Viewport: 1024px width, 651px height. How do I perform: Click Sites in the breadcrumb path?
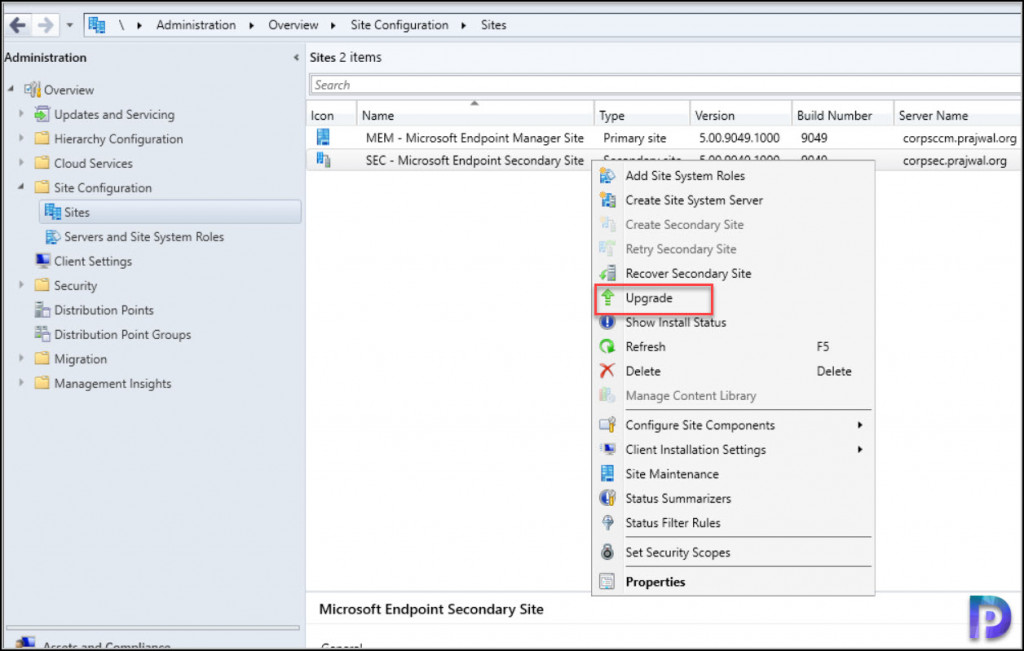click(x=493, y=25)
